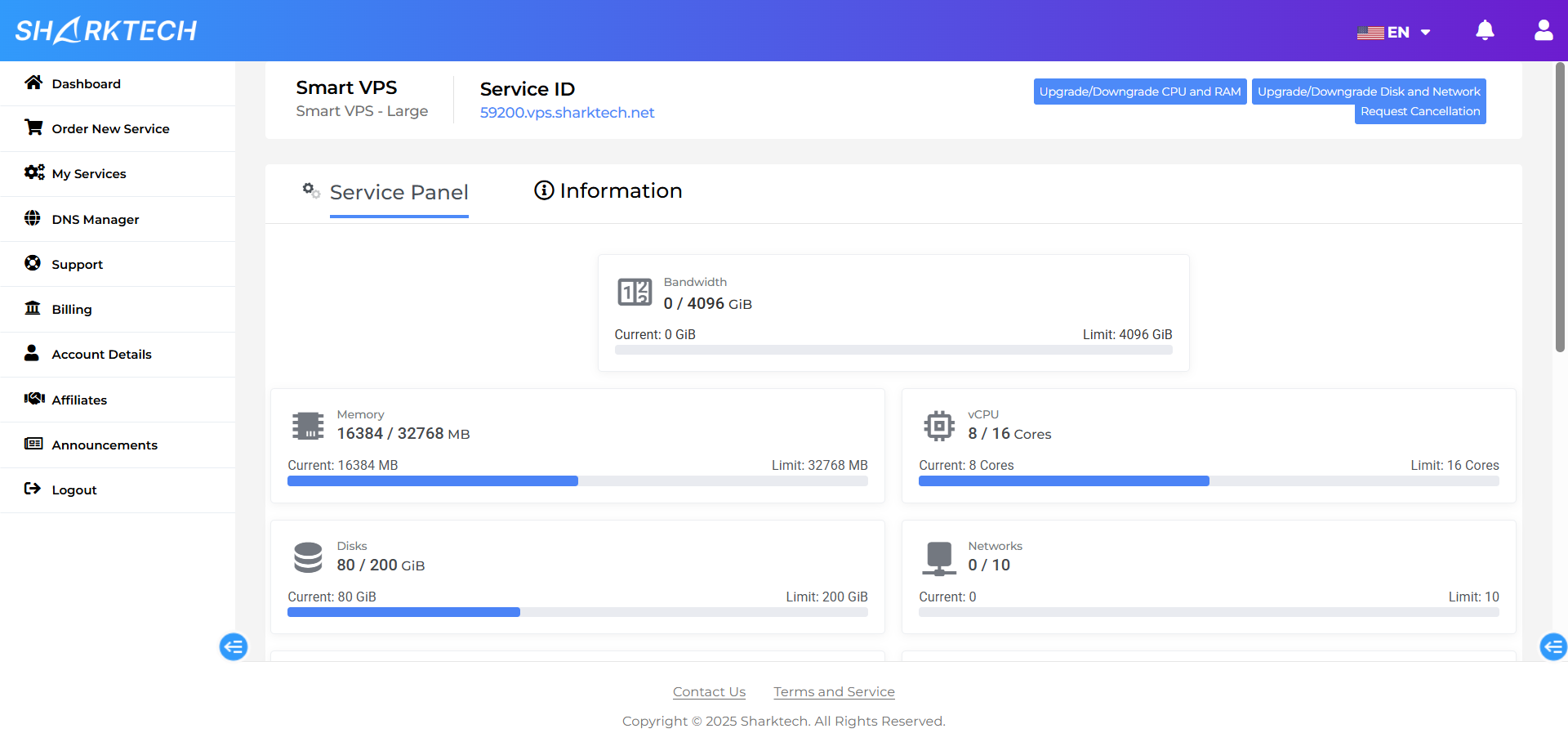Click '0 / 4096 GiB' bandwidth value
Image resolution: width=1568 pixels, height=751 pixels.
[x=707, y=304]
